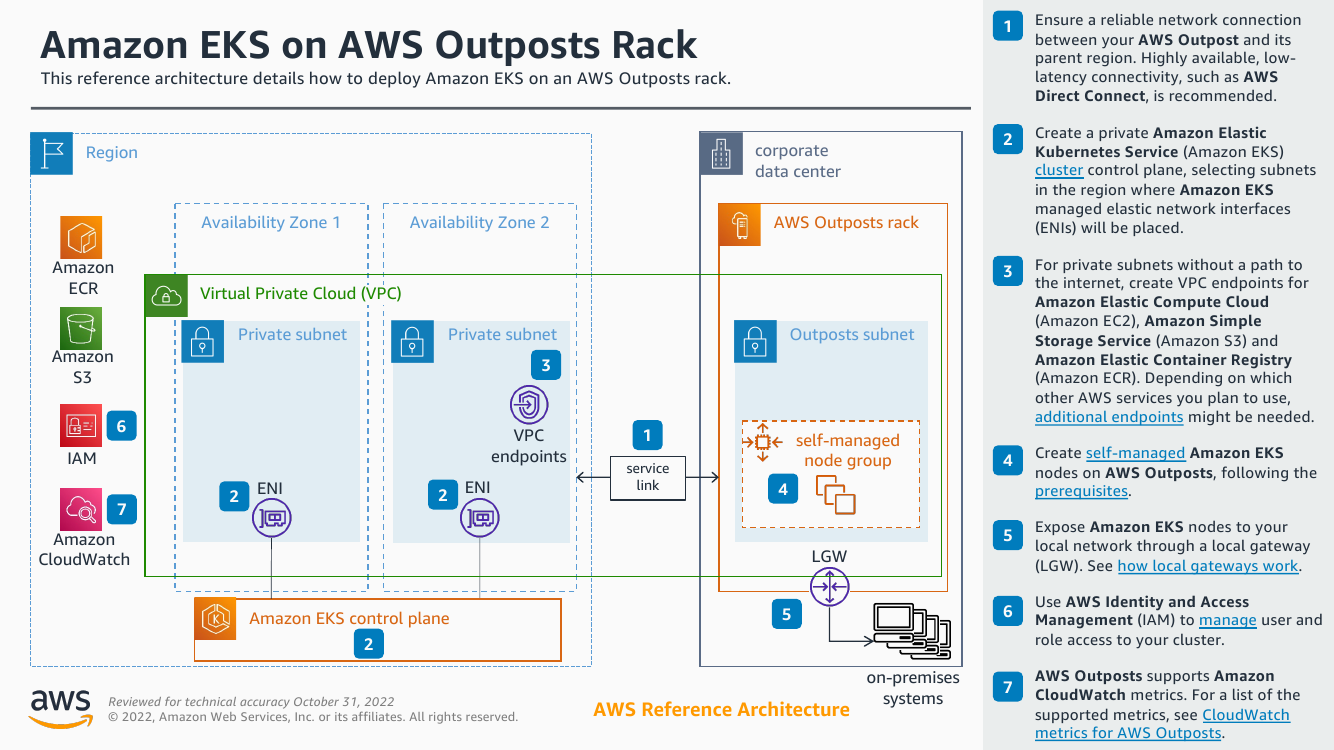Click the 'Availability Zone 1' label
The image size is (1334, 750).
271,223
